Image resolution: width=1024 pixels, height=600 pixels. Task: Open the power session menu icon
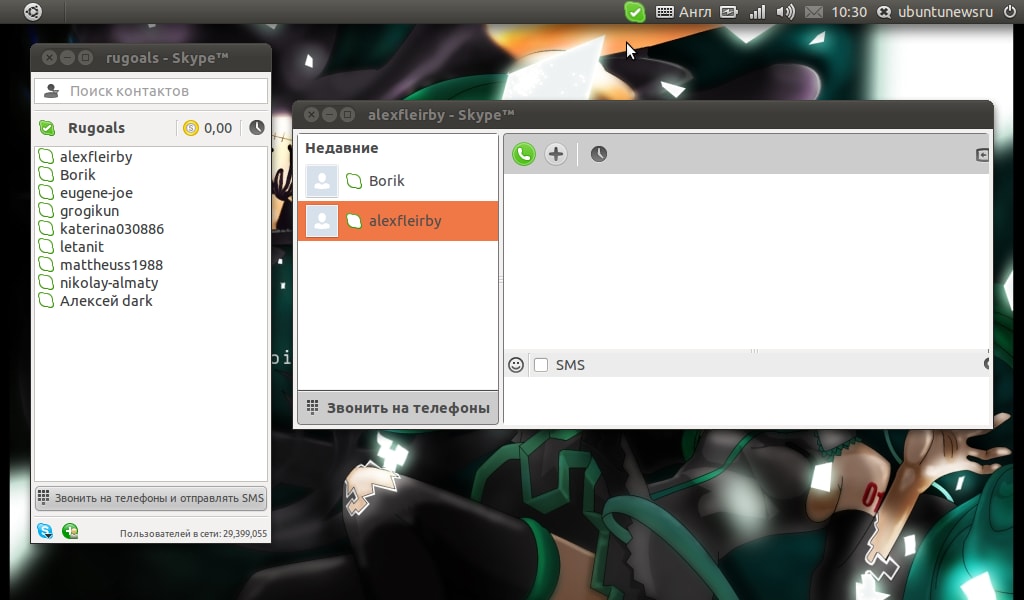(x=1010, y=12)
